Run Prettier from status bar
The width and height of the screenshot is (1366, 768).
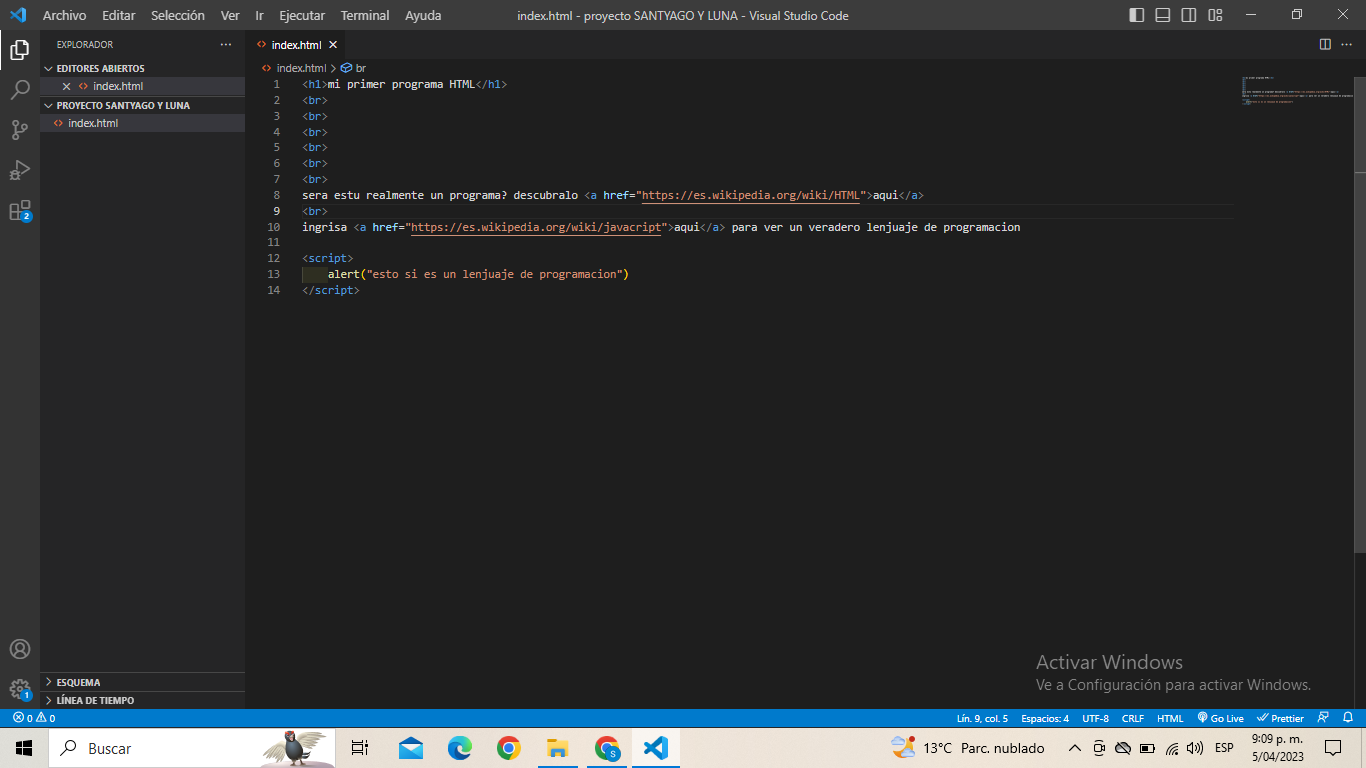(1281, 718)
